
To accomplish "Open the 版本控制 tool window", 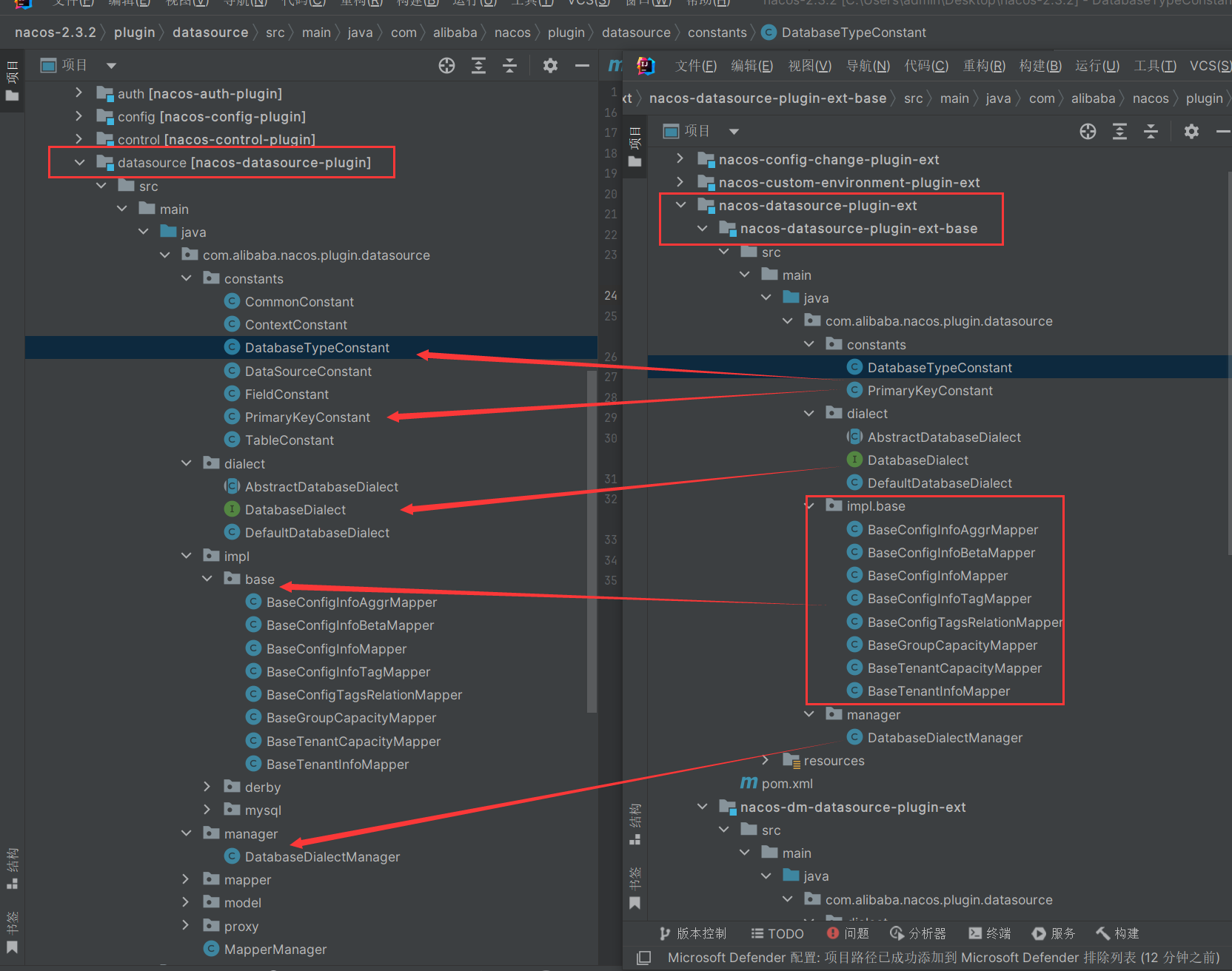I will pyautogui.click(x=692, y=933).
